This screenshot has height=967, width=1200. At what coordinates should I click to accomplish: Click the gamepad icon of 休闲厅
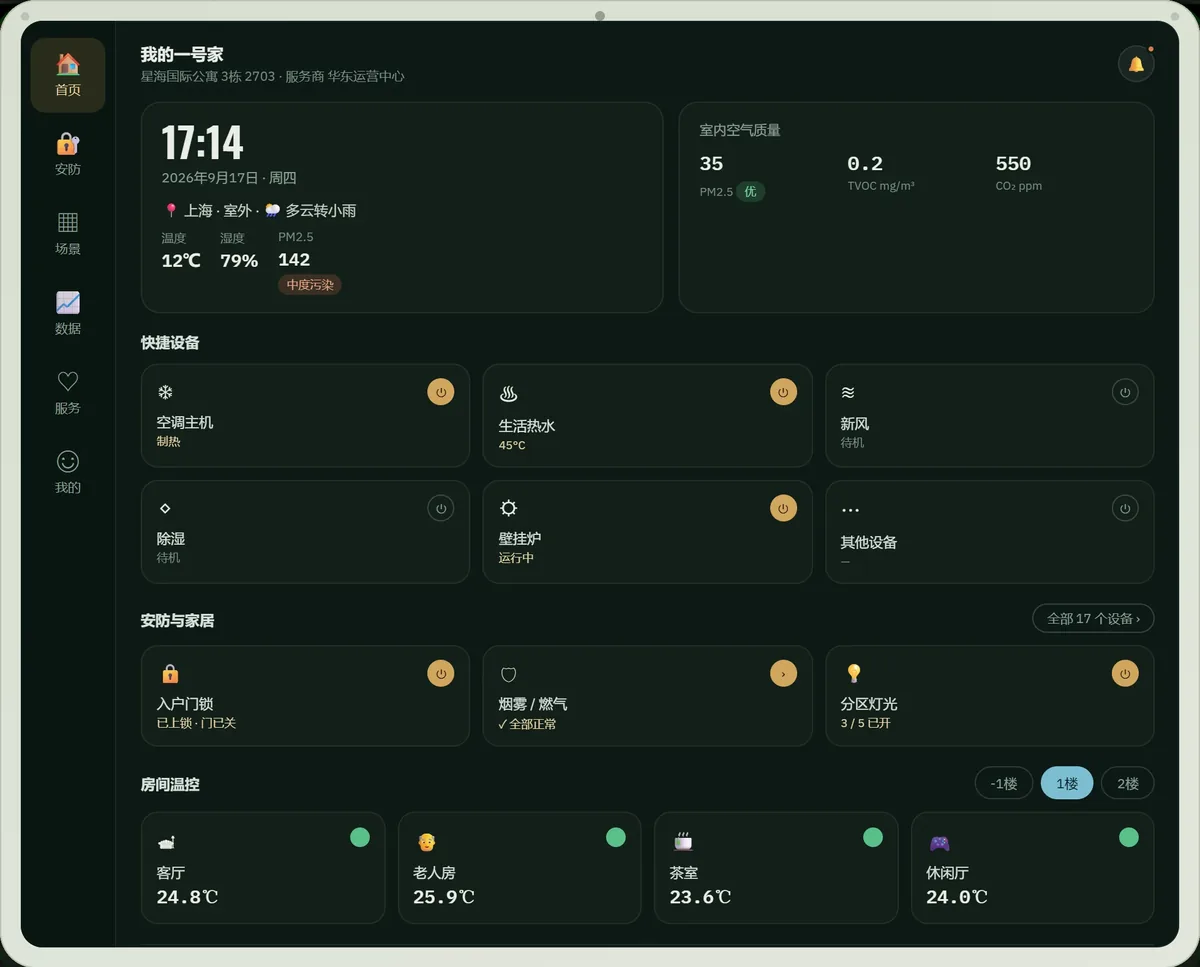click(x=939, y=843)
